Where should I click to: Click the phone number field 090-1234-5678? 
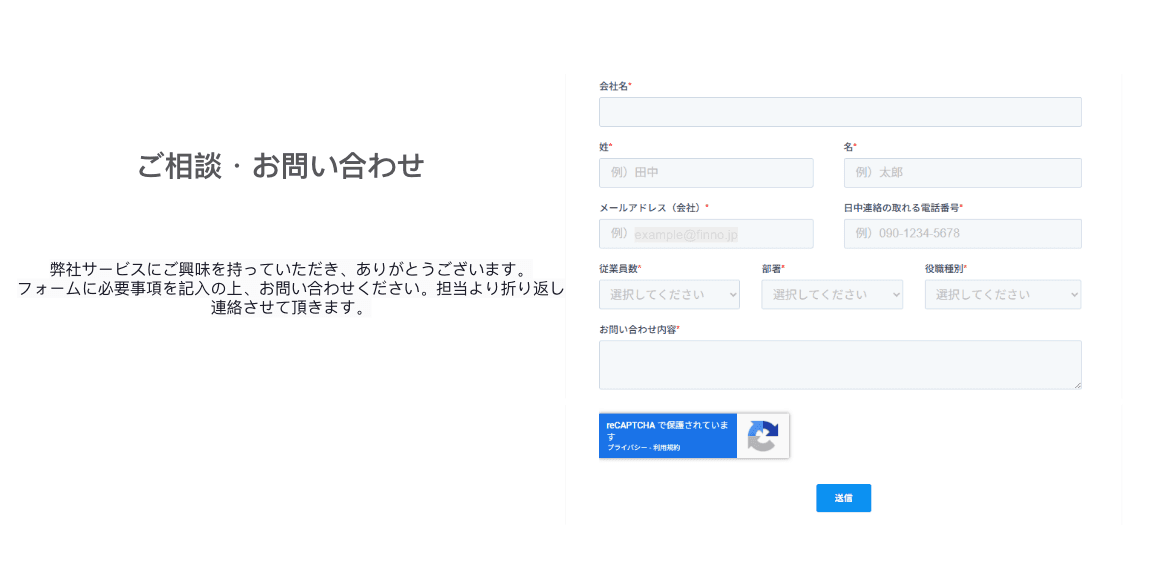pyautogui.click(x=962, y=234)
